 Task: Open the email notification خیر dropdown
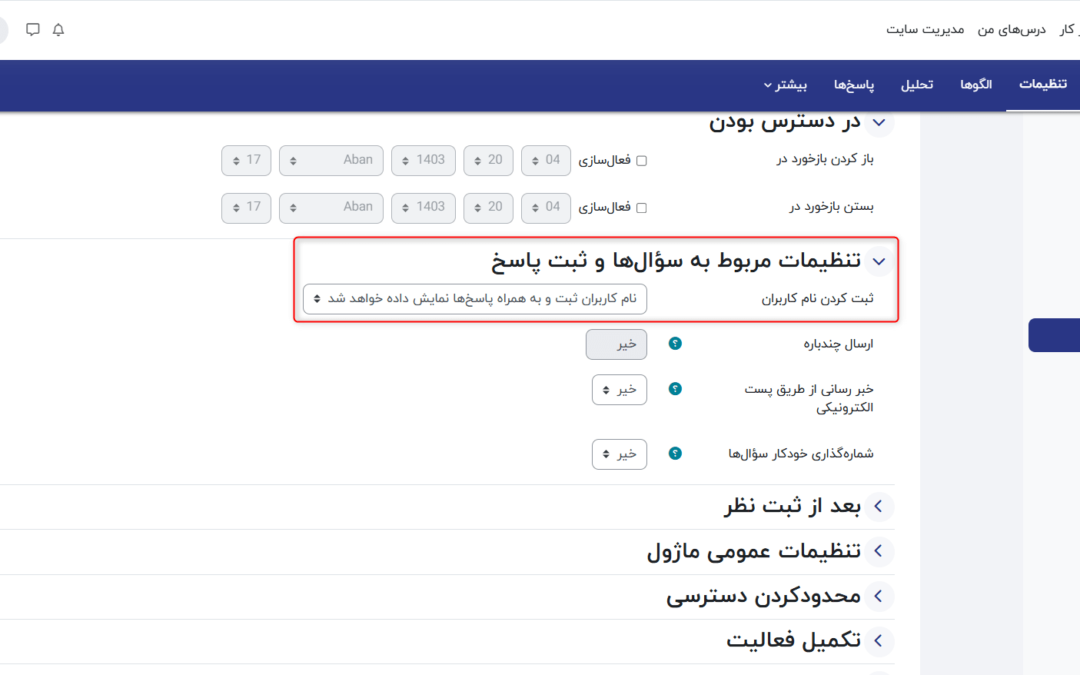tap(619, 390)
